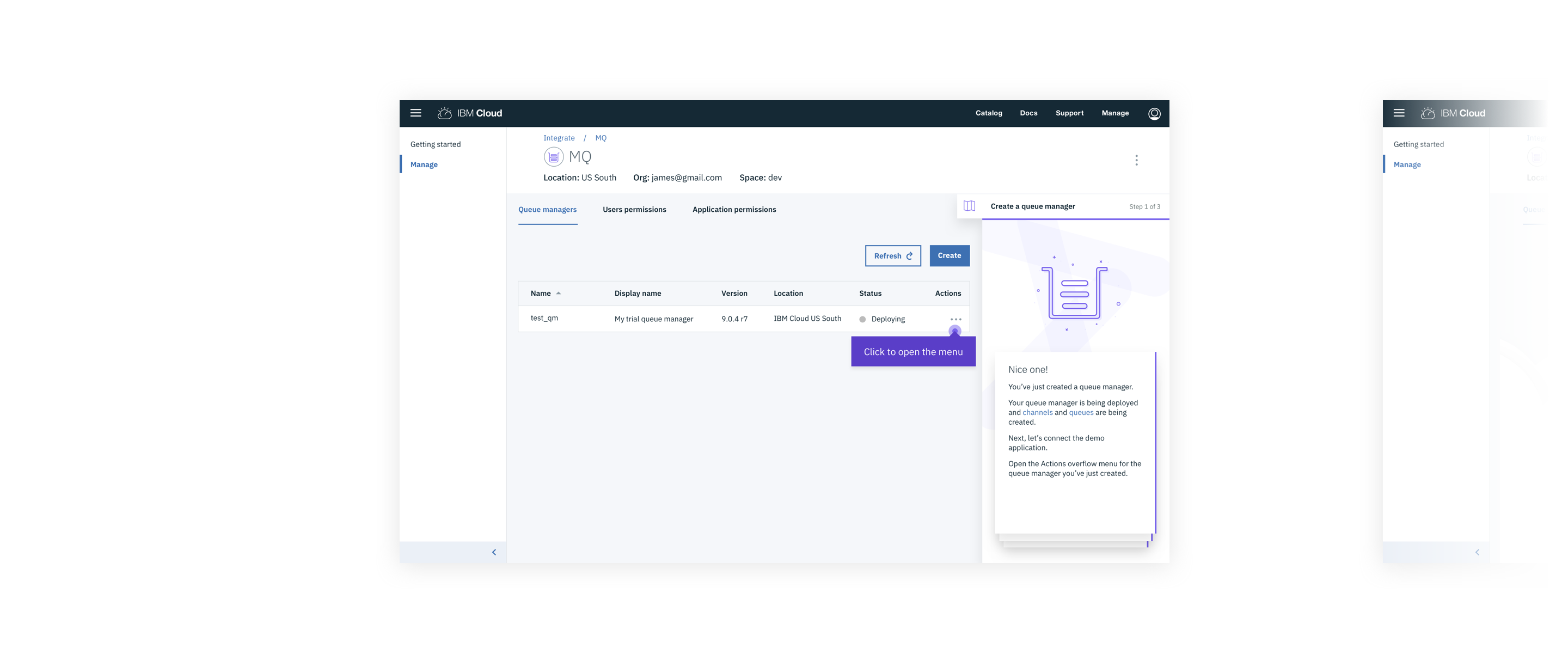Open the channels link in tour

pos(1037,413)
